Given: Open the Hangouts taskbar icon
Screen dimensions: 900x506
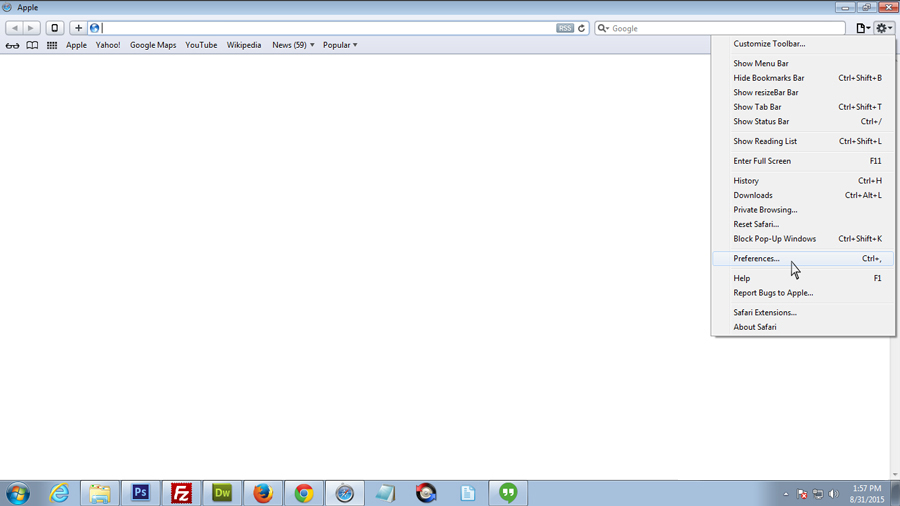Looking at the screenshot, I should pyautogui.click(x=508, y=493).
